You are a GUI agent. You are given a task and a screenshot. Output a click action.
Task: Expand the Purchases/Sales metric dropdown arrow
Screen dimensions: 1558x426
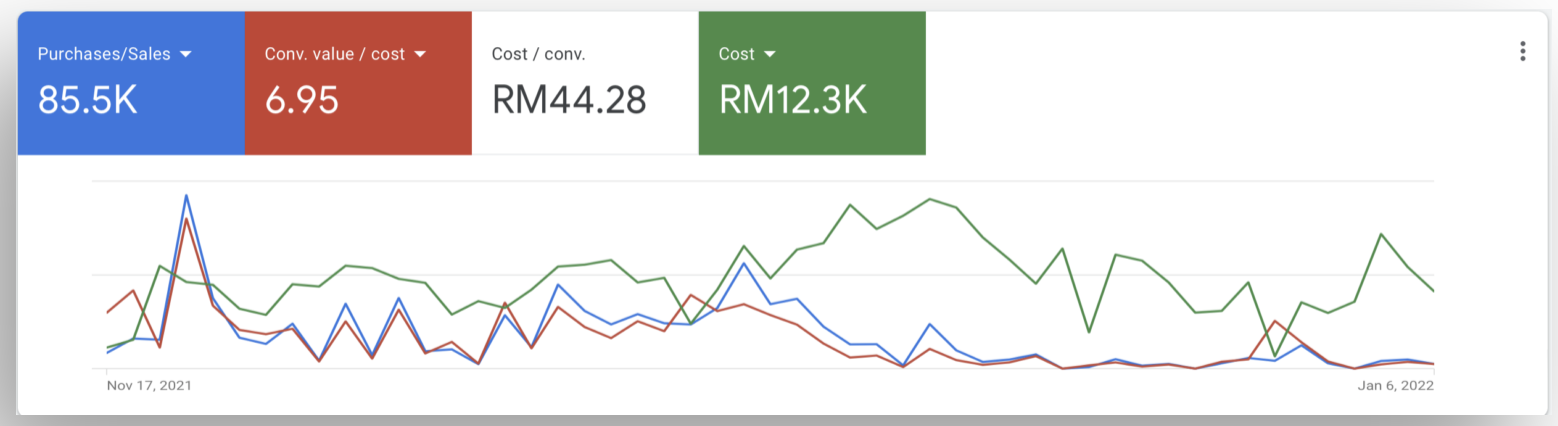coord(185,54)
